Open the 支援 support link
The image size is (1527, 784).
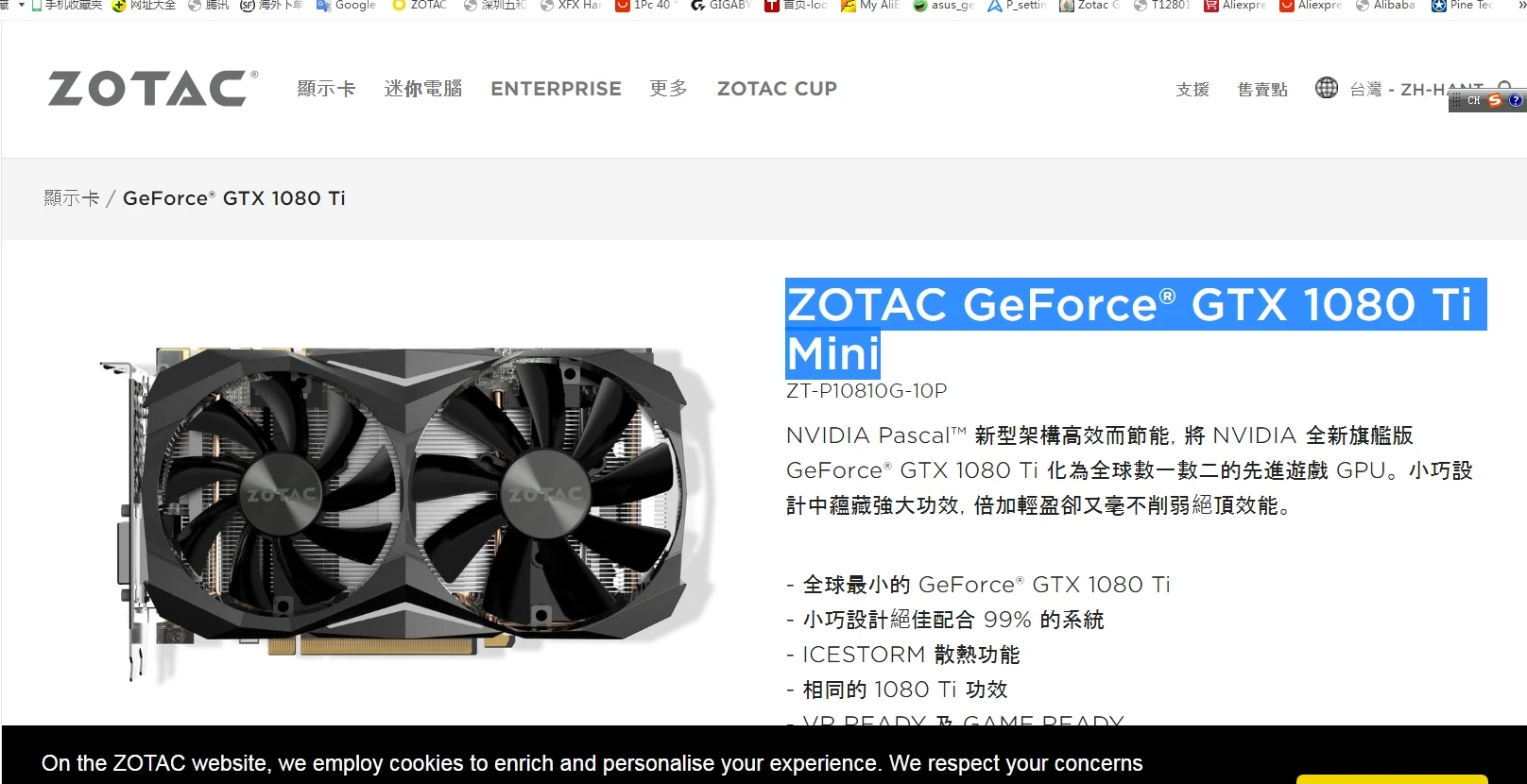pyautogui.click(x=1192, y=90)
